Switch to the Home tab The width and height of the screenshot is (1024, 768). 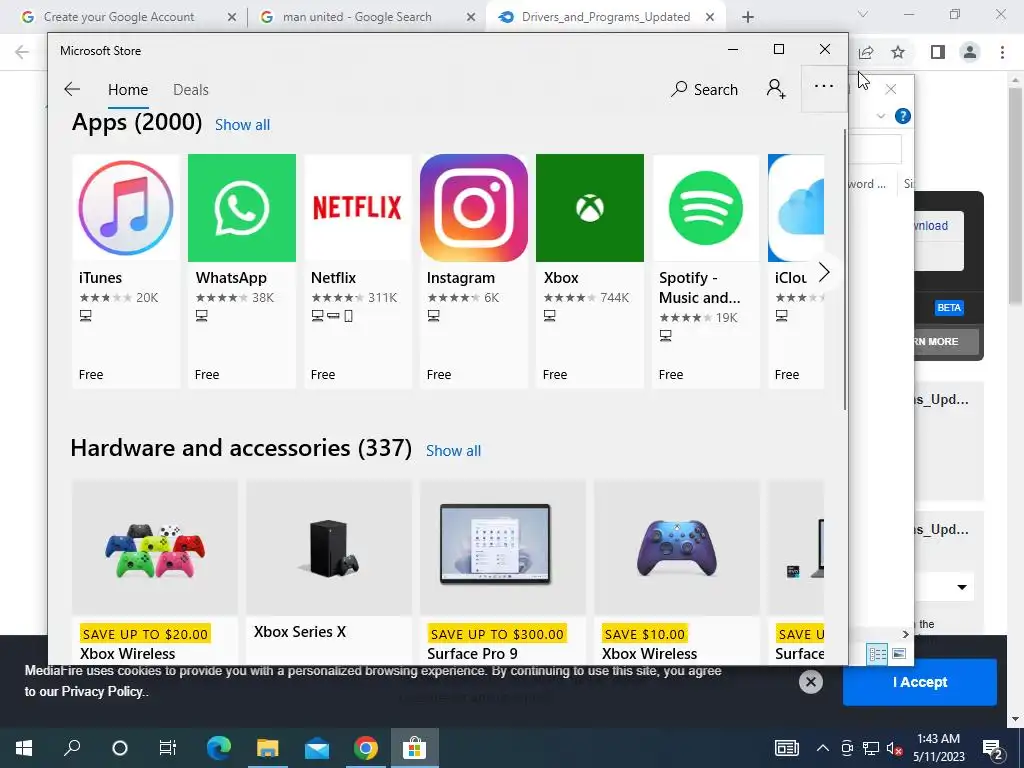click(128, 90)
